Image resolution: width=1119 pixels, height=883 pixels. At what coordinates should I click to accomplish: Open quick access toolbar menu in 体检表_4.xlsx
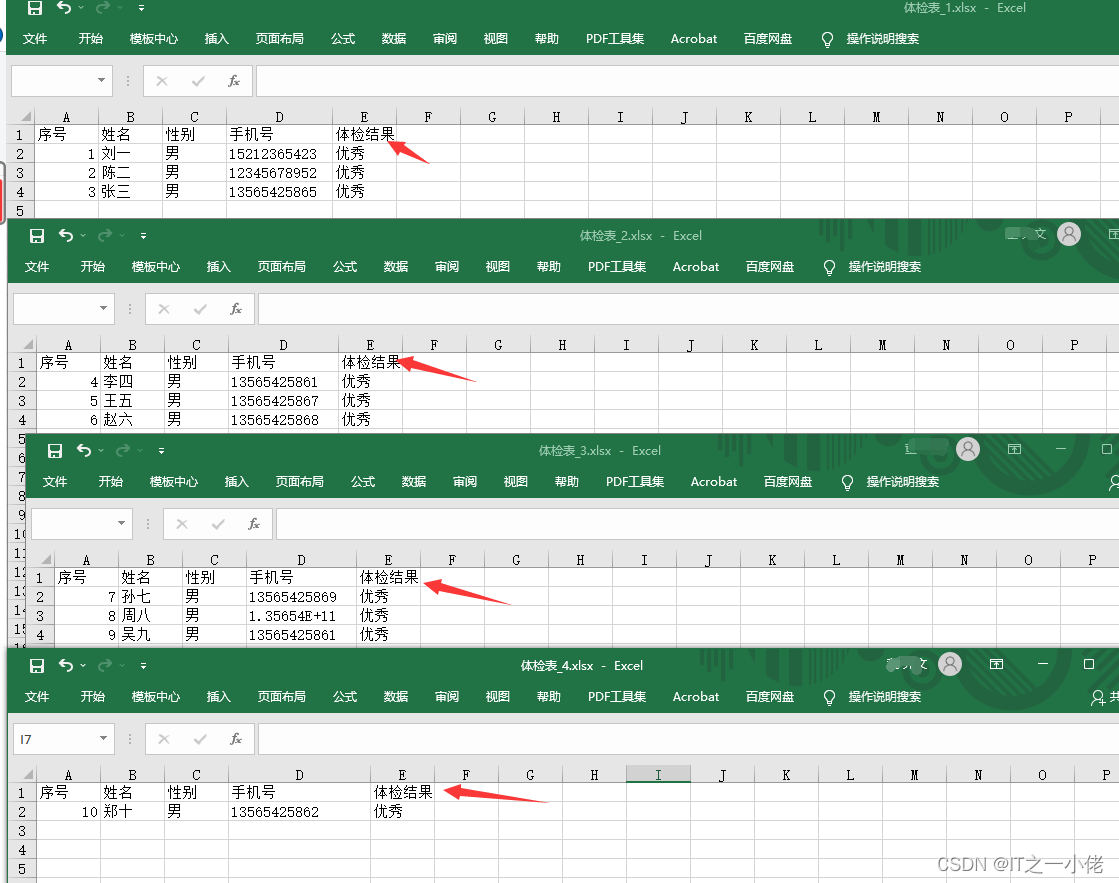[x=143, y=665]
